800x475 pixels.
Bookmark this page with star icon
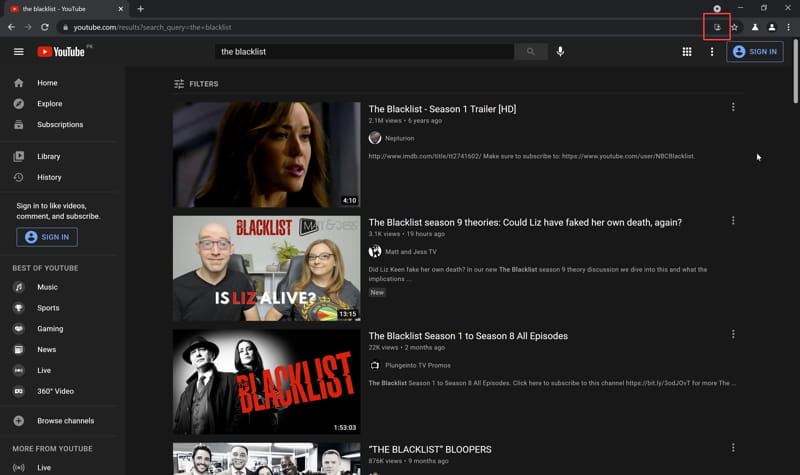(x=734, y=27)
